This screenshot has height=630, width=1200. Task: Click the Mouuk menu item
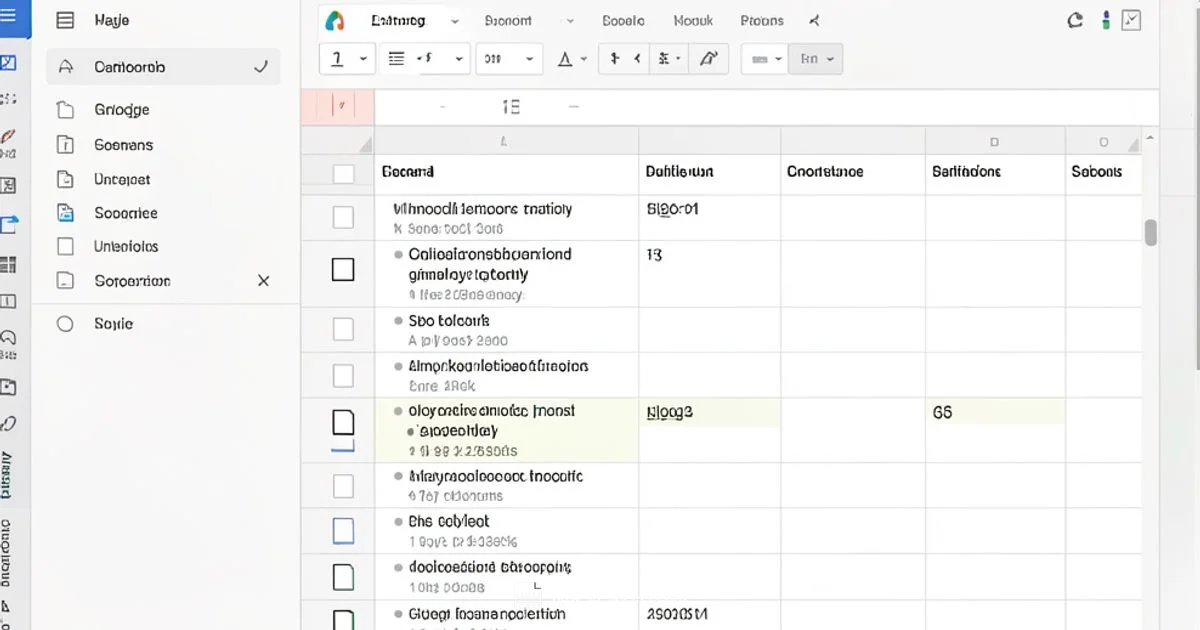[x=692, y=20]
